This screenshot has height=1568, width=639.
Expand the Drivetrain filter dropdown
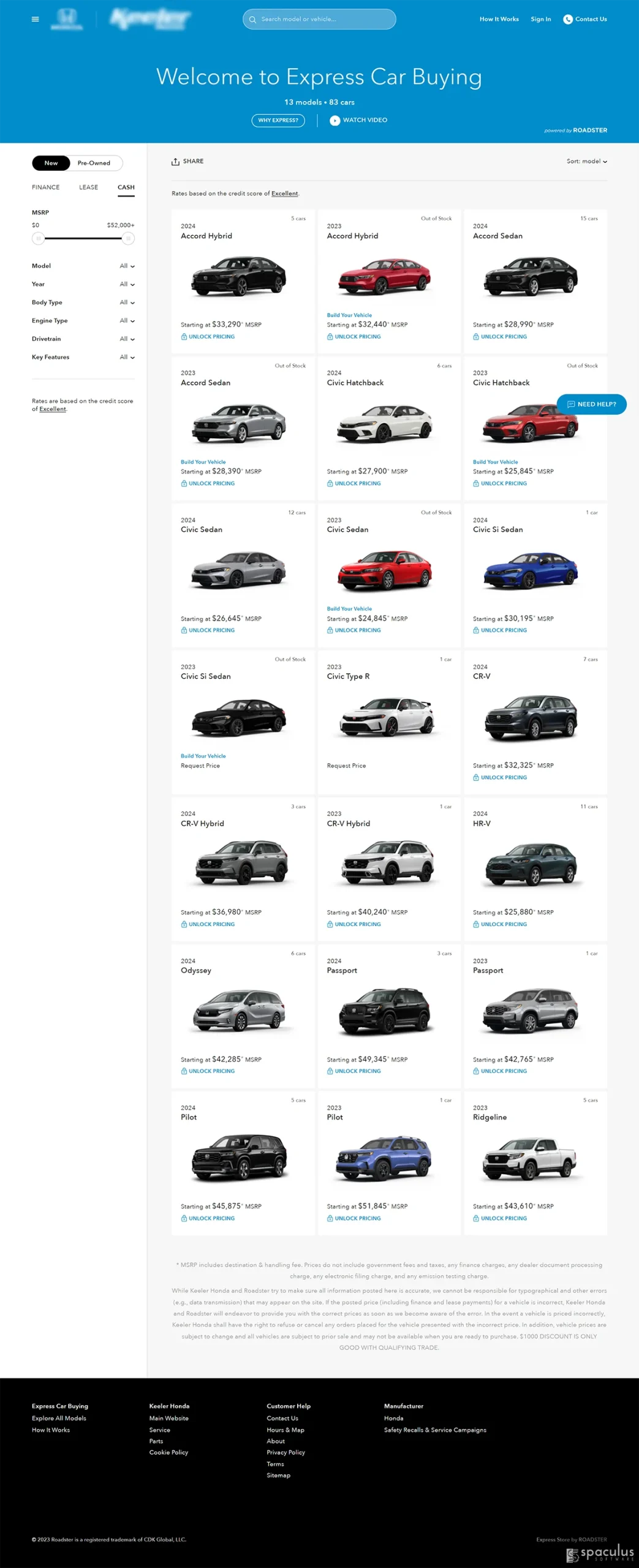point(83,339)
